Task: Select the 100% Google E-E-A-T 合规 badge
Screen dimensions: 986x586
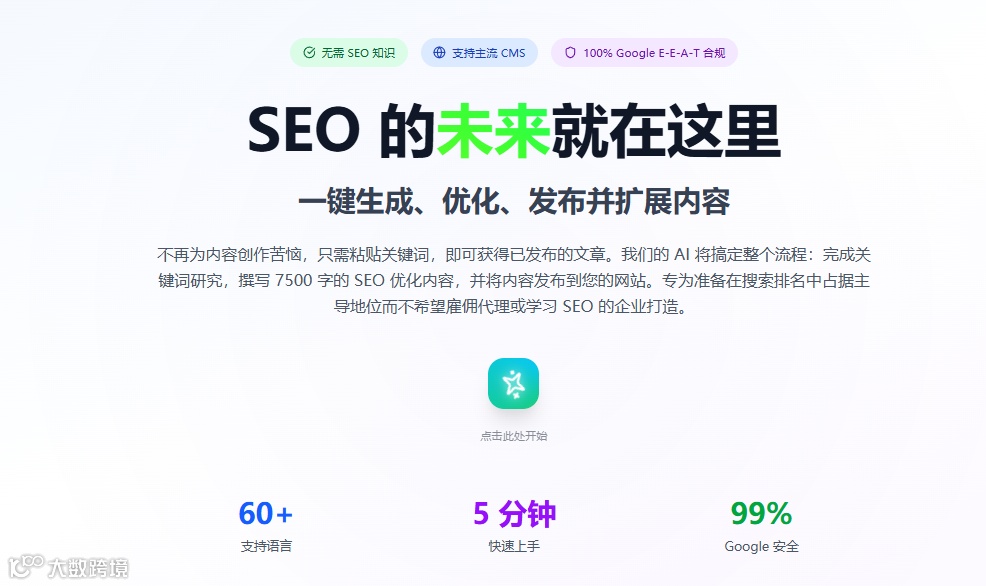Action: click(645, 53)
